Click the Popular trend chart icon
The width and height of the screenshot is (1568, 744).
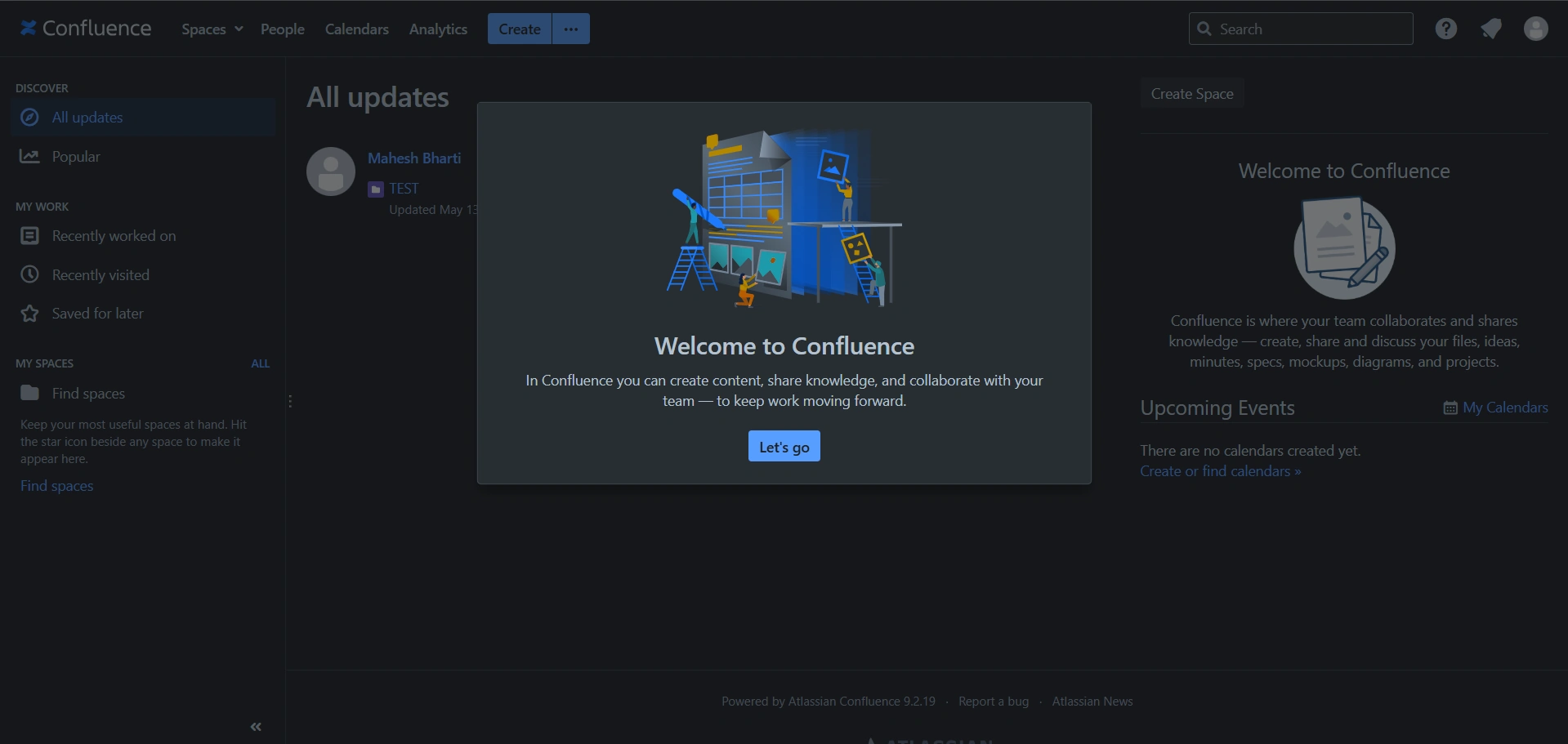click(29, 156)
